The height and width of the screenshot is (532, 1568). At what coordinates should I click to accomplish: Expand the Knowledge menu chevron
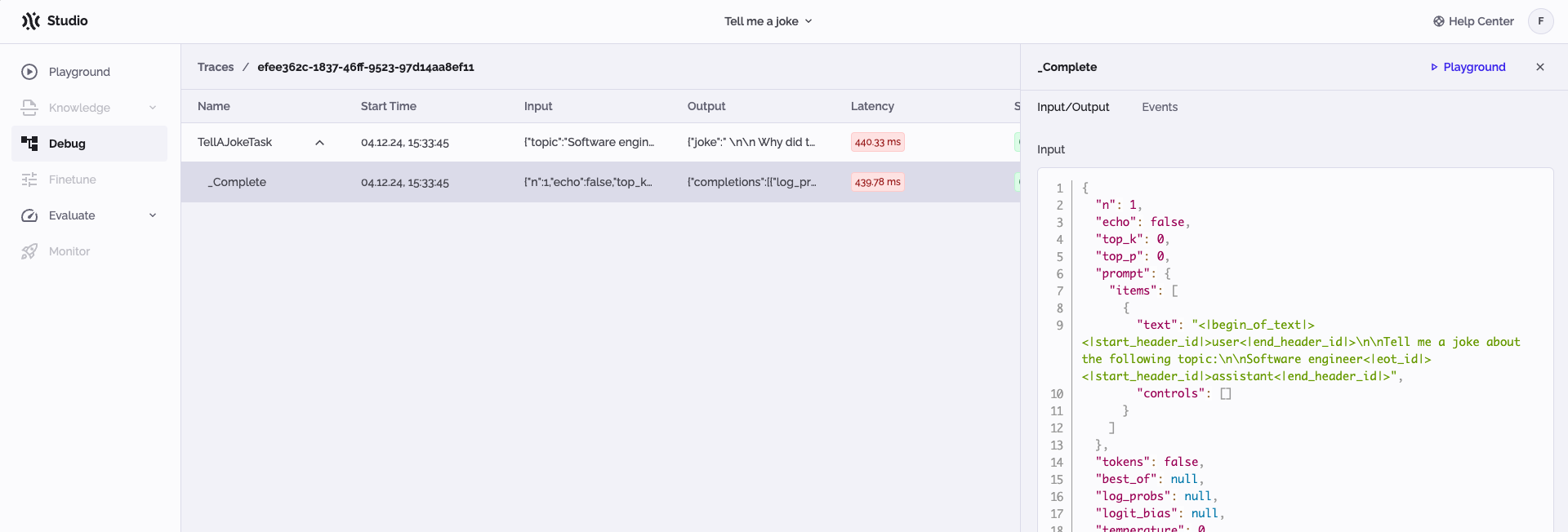point(153,108)
